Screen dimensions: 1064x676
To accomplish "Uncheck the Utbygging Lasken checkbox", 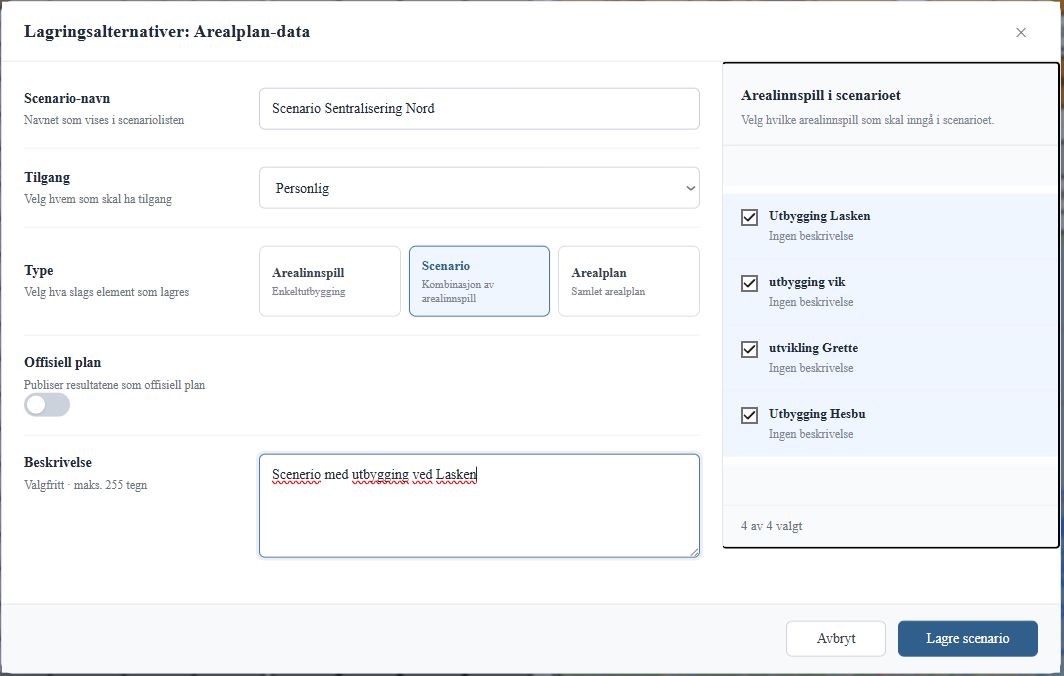I will pyautogui.click(x=749, y=217).
